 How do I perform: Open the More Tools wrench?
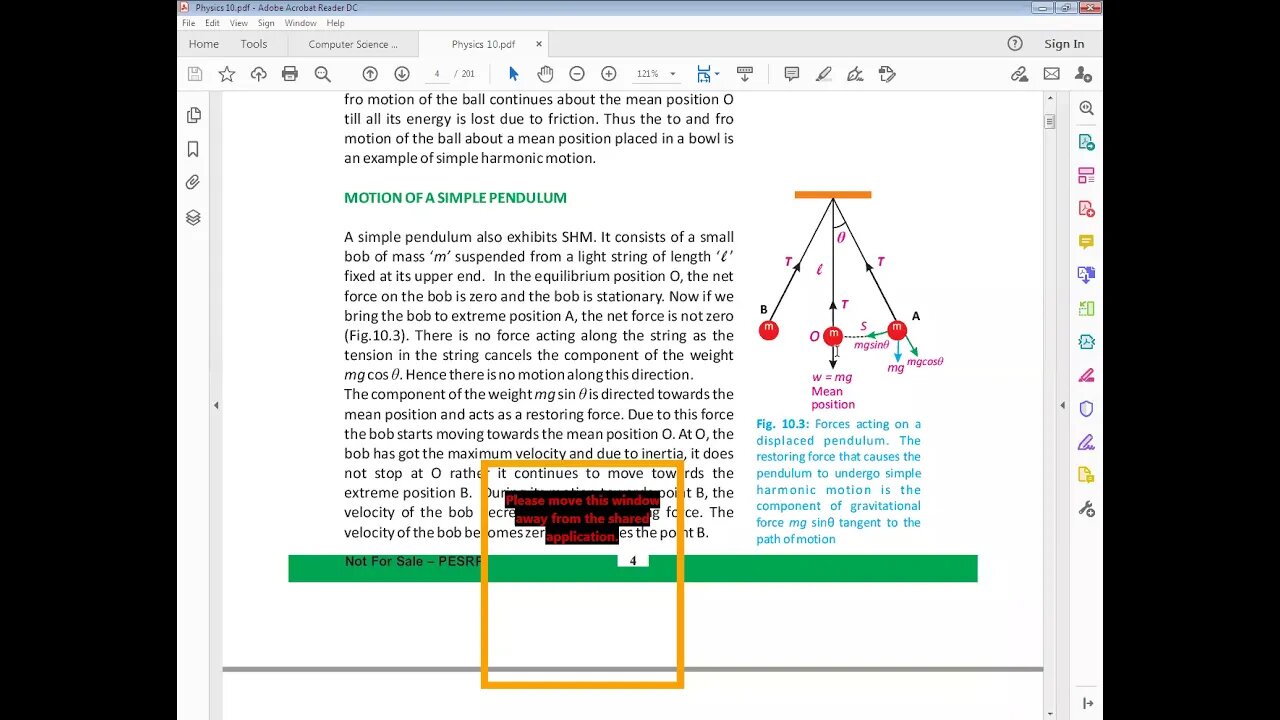click(x=1086, y=509)
